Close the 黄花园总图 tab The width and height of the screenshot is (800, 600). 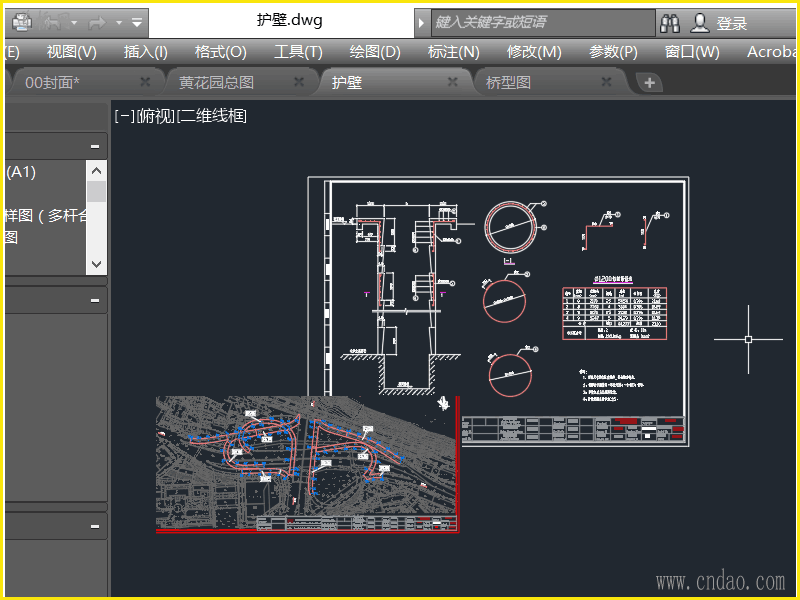coord(299,82)
